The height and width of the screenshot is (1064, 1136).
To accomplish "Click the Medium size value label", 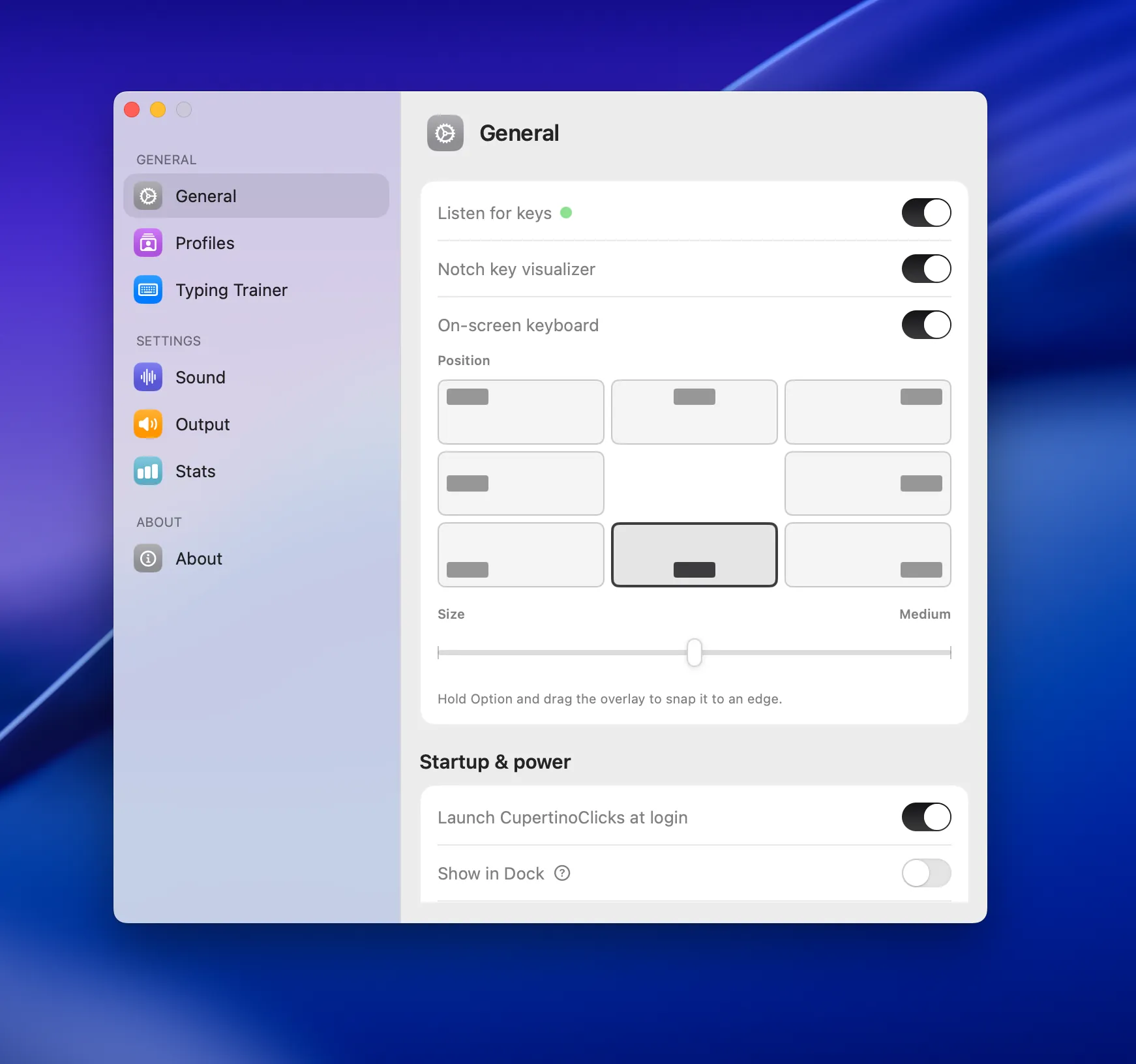I will tap(925, 614).
